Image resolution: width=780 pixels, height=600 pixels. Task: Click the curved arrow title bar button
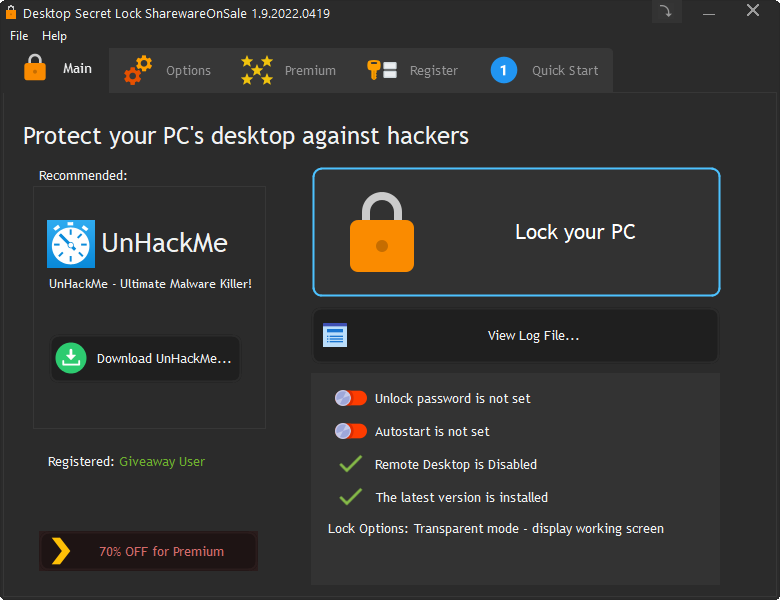click(666, 11)
